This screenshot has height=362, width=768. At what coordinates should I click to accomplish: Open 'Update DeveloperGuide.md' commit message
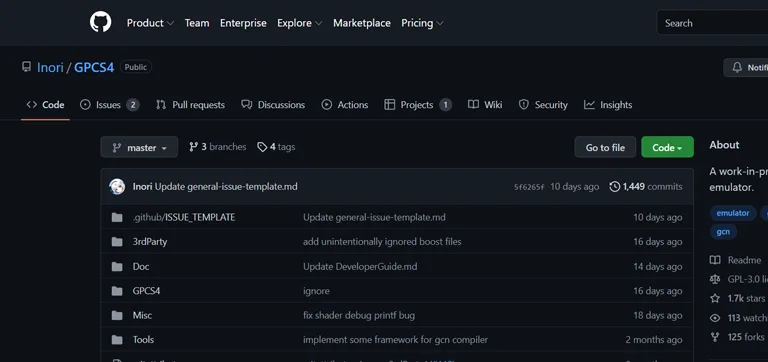pyautogui.click(x=360, y=266)
